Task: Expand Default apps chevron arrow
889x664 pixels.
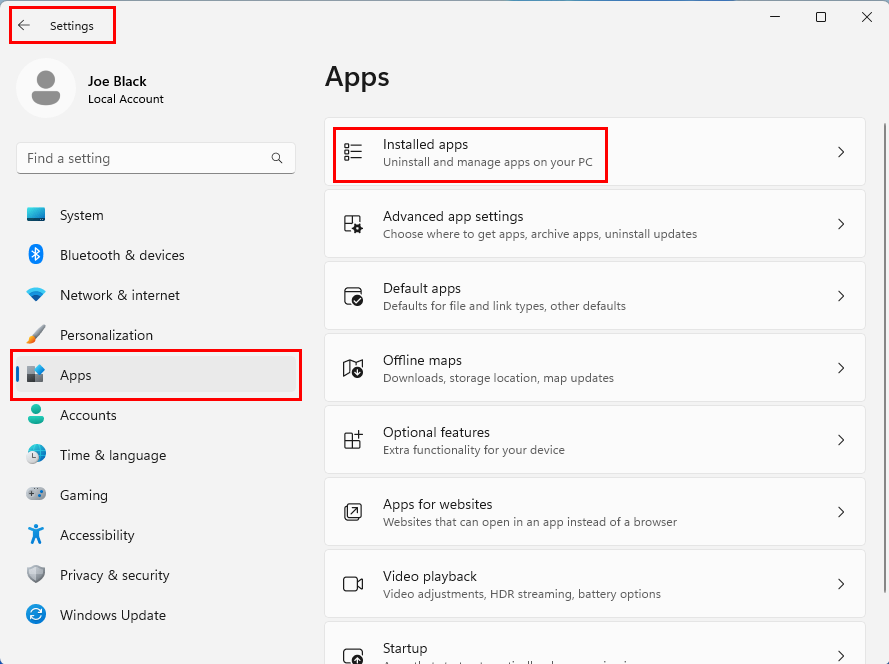Action: [x=841, y=296]
